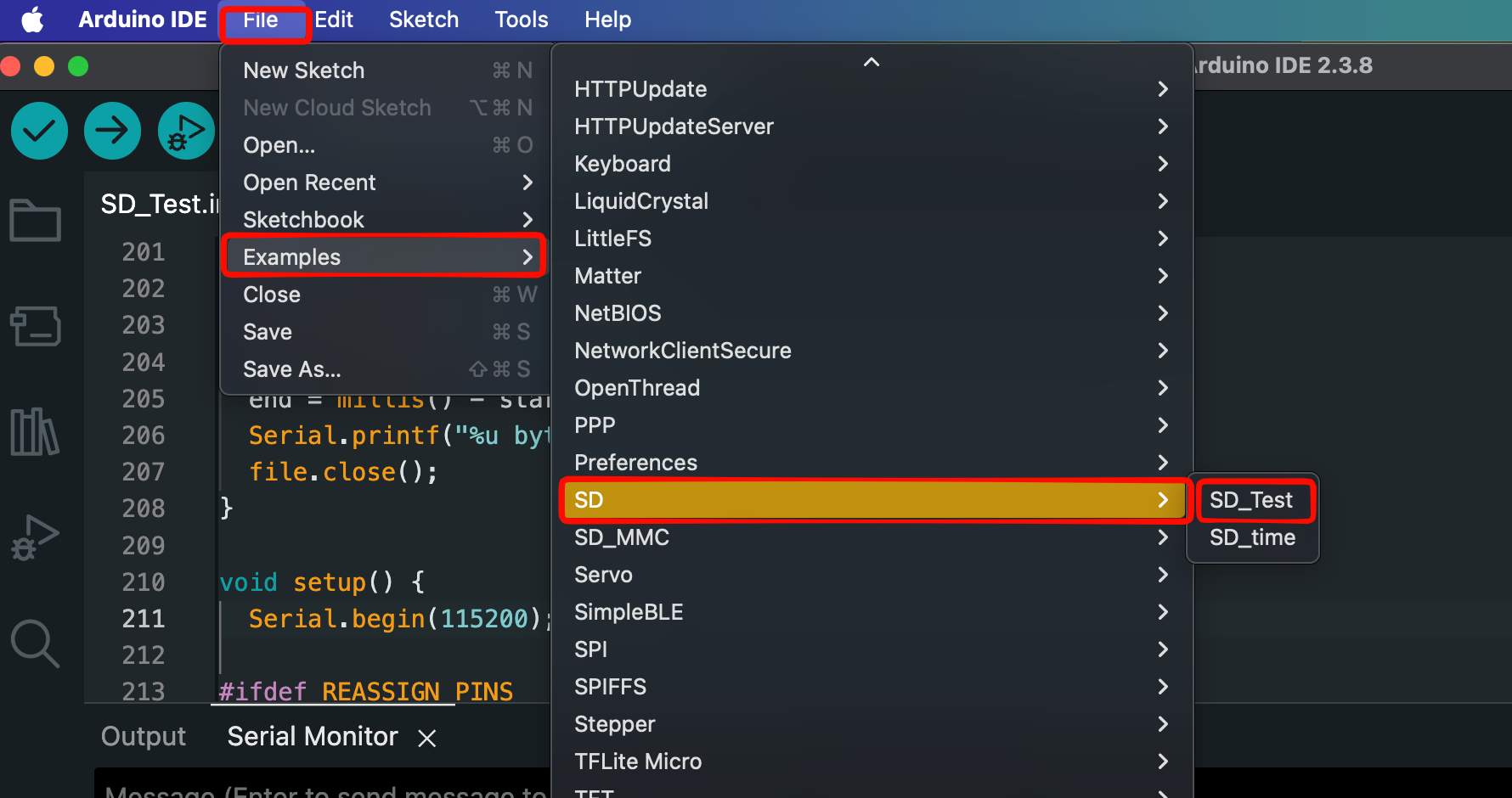This screenshot has height=798, width=1512.
Task: Open the Apple menu
Action: pyautogui.click(x=32, y=20)
